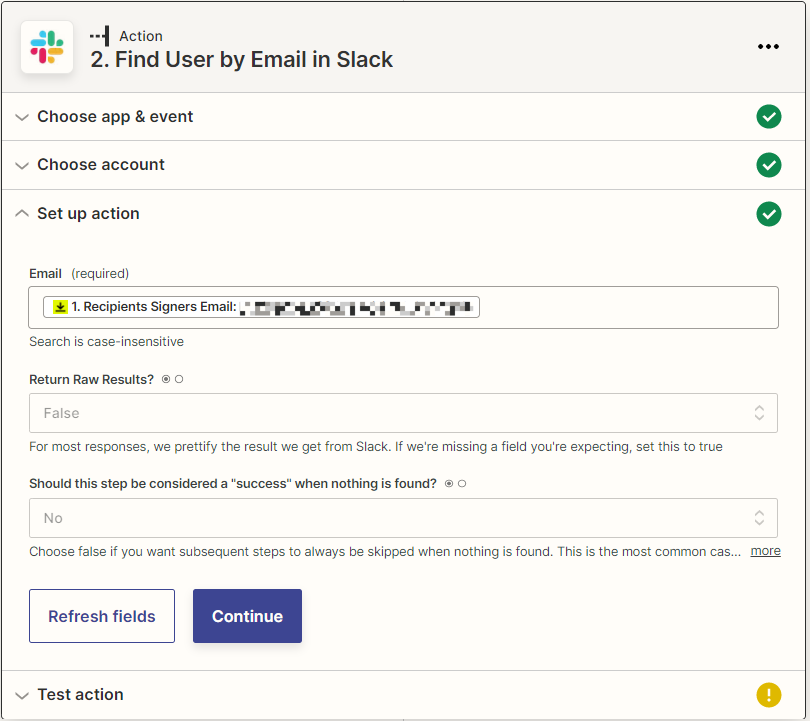
Task: Open the Return Raw Results dropdown
Action: [x=403, y=413]
